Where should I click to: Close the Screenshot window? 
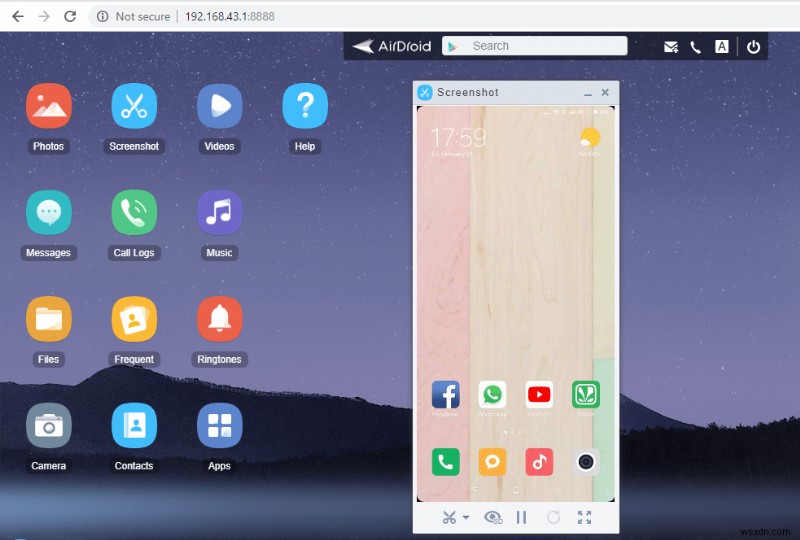point(605,92)
